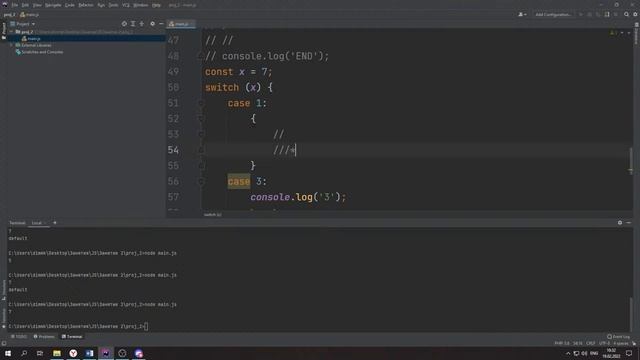Click the editor vertical scrollbar
This screenshot has width=640, height=360.
(x=631, y=161)
